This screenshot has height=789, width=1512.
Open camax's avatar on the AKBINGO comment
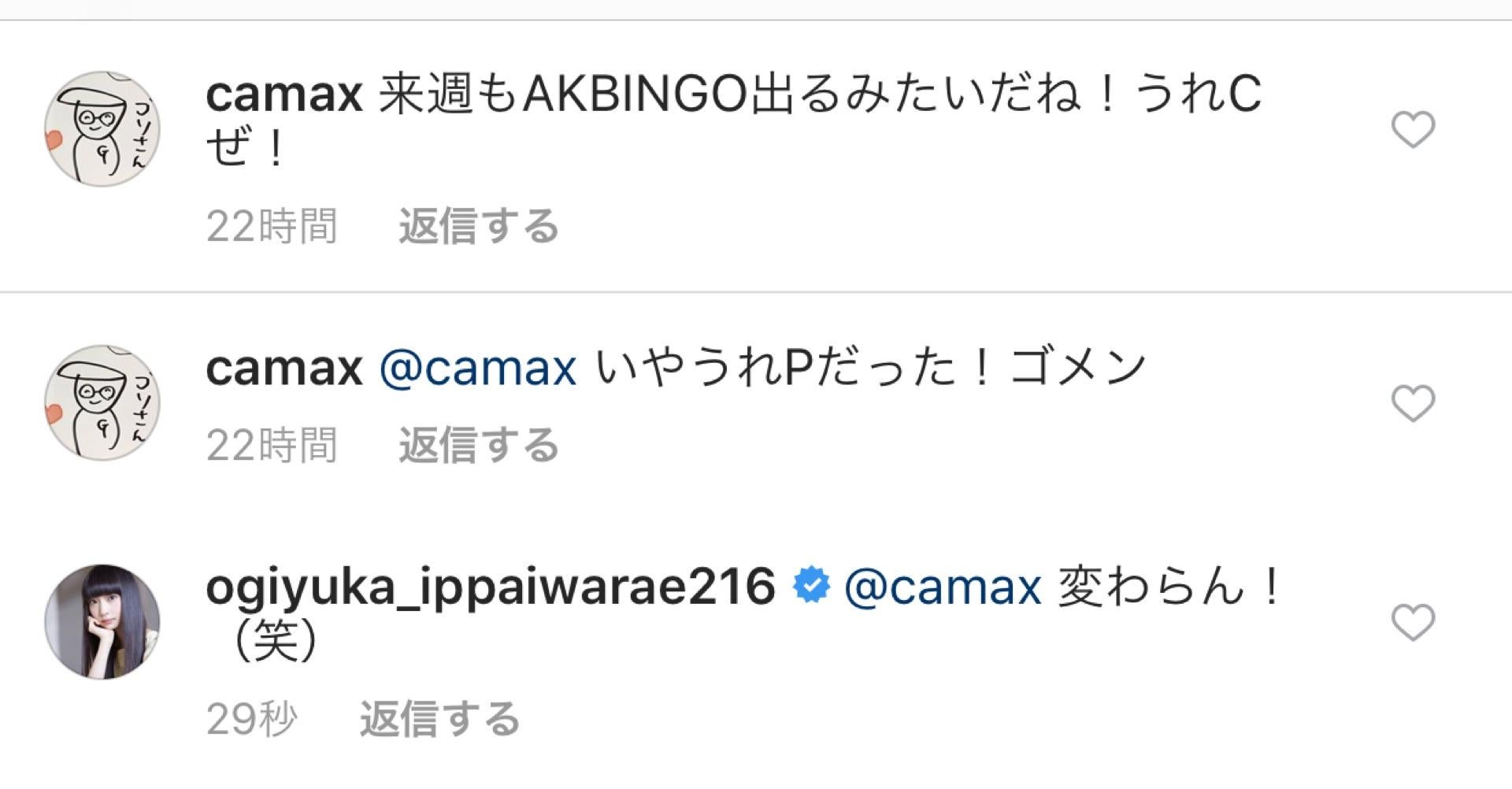[x=102, y=129]
